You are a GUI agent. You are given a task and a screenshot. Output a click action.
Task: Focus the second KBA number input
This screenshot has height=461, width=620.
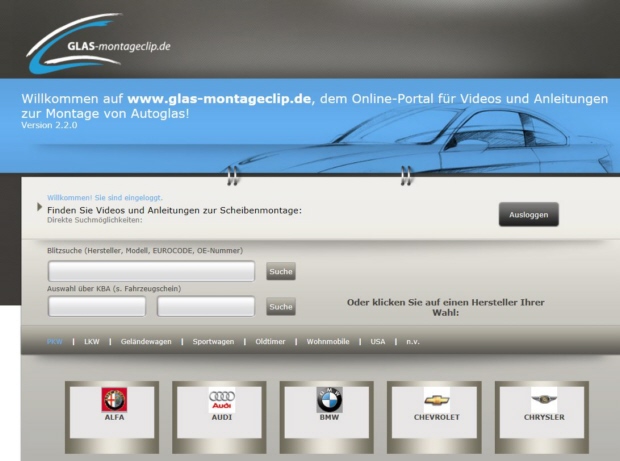tap(206, 306)
